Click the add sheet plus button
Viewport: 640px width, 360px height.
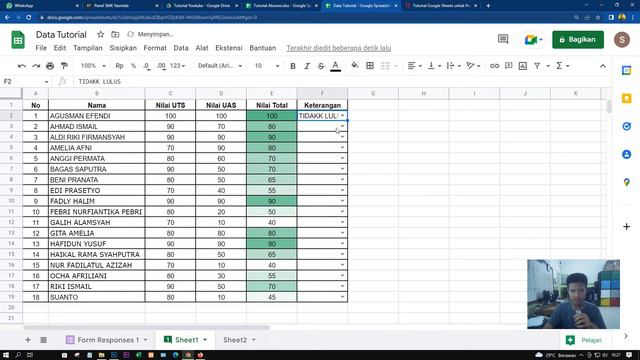[28, 340]
